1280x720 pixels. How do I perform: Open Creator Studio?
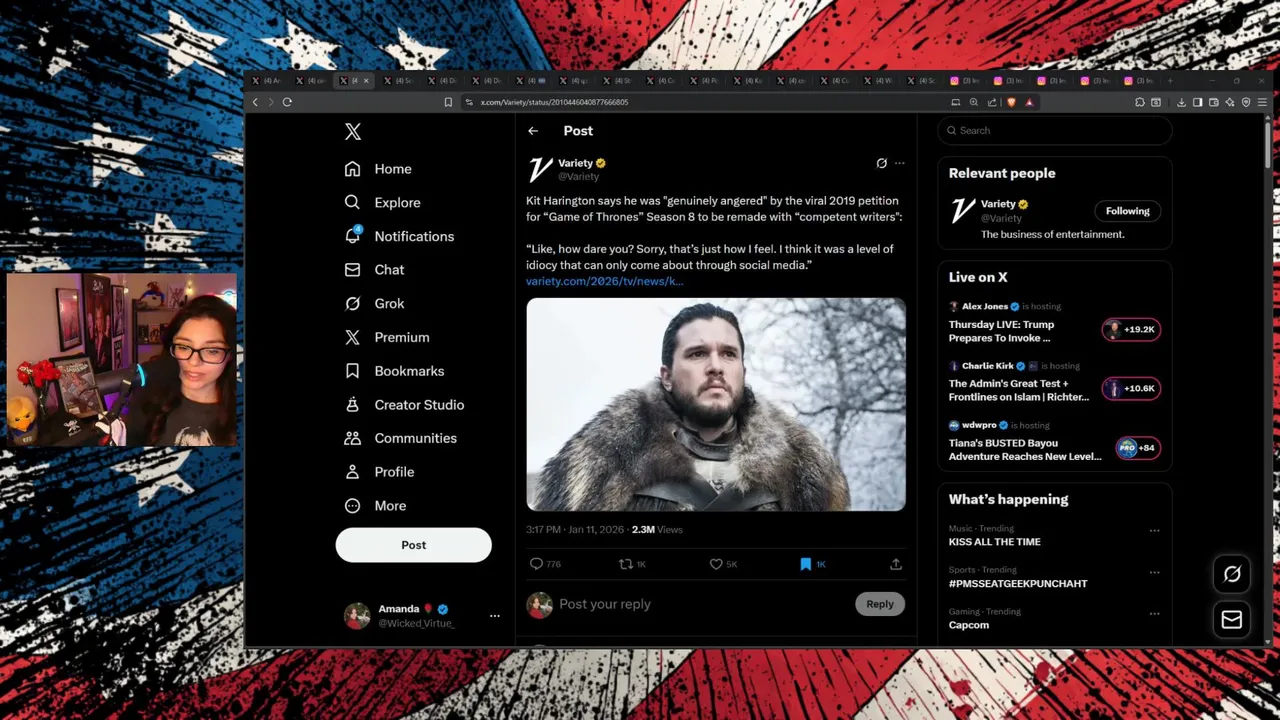click(x=404, y=404)
